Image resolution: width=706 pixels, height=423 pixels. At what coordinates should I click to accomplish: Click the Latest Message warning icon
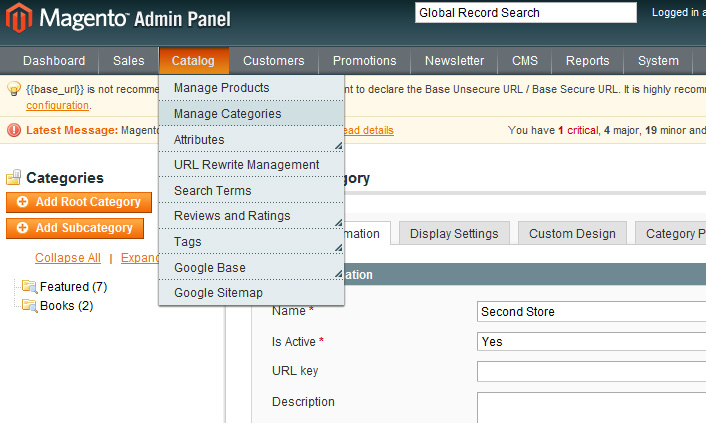tap(14, 130)
